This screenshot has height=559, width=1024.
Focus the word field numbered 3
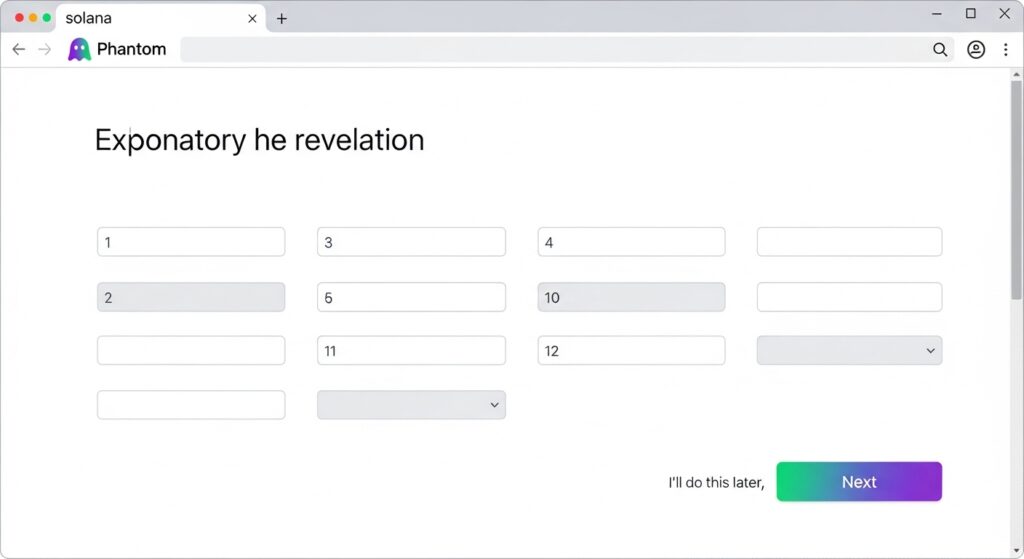coord(411,242)
